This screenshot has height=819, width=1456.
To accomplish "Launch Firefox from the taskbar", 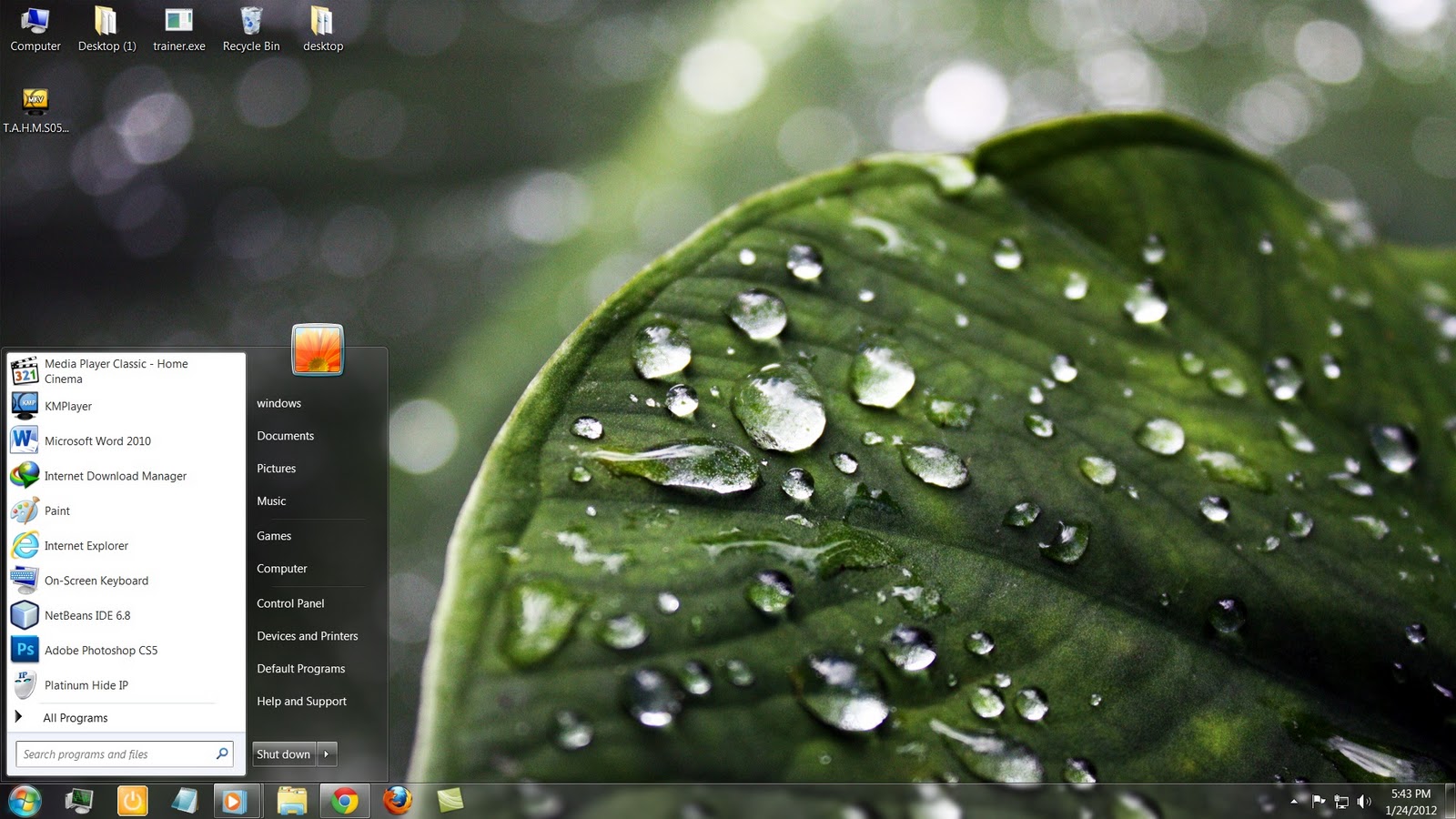I will pyautogui.click(x=398, y=802).
